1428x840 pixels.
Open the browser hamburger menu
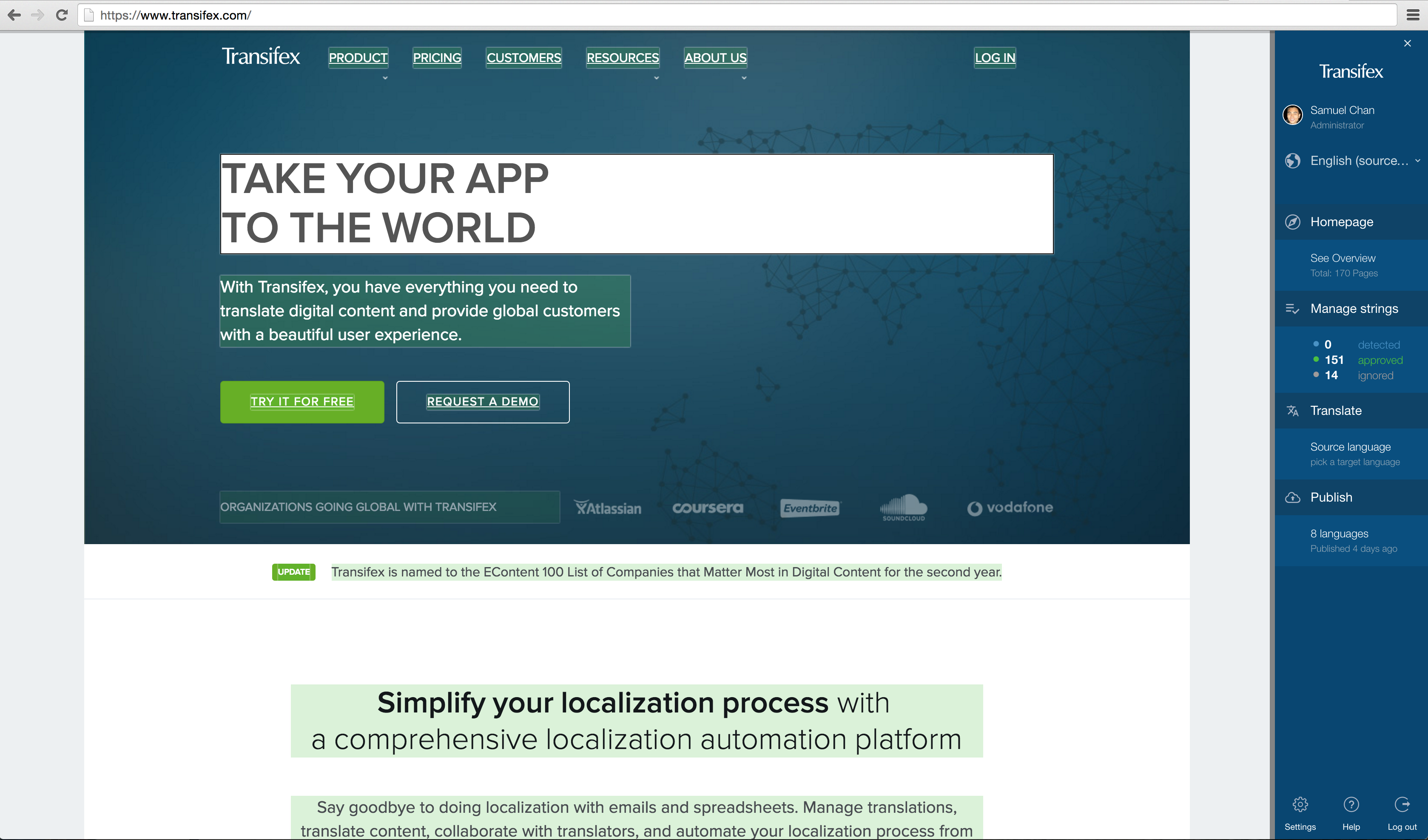pos(1413,15)
